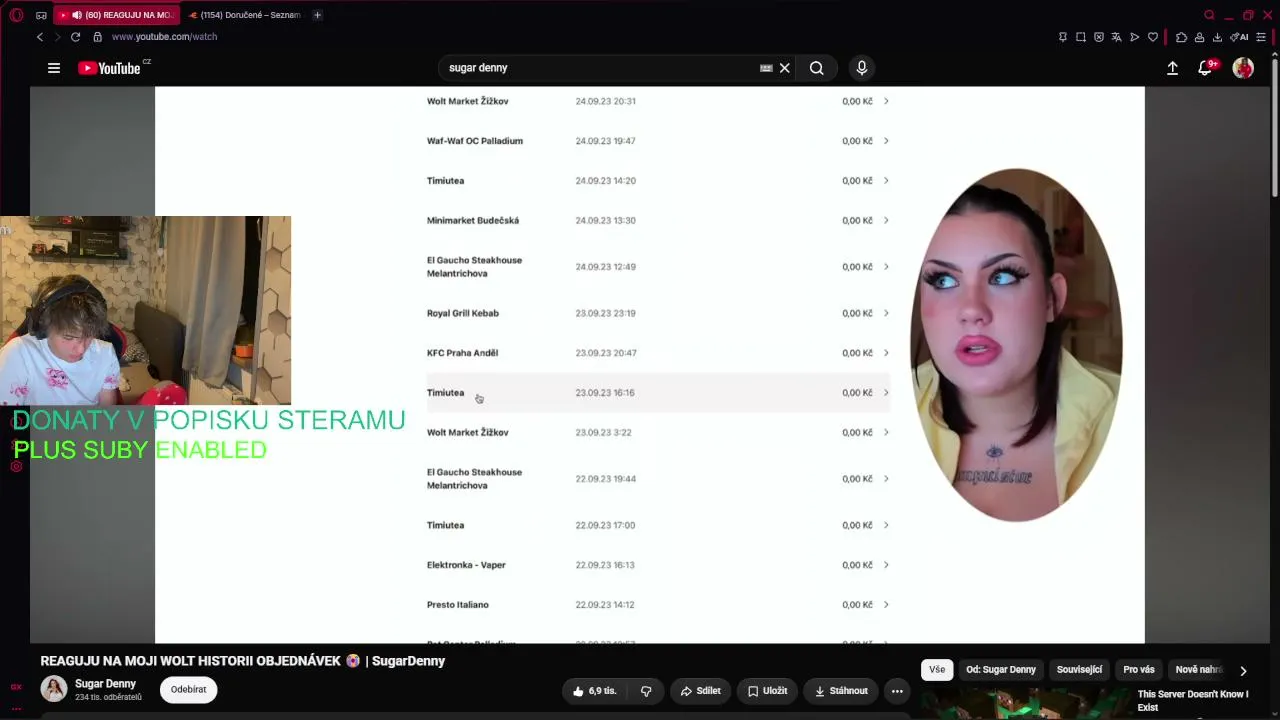Open the Opera GX main menu
Viewport: 1280px width, 720px height.
(x=16, y=15)
